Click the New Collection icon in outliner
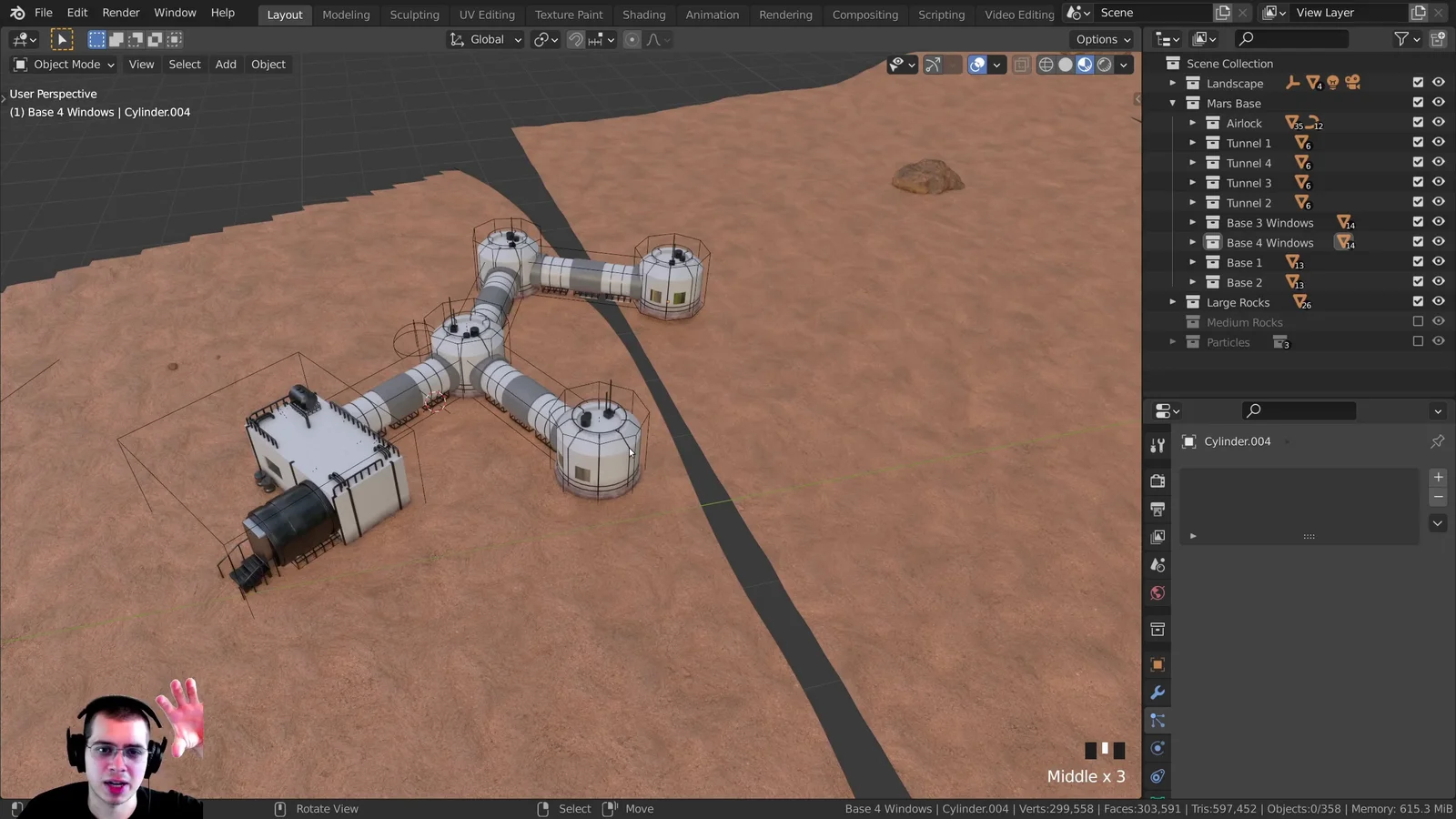Viewport: 1456px width, 819px height. coord(1436,39)
